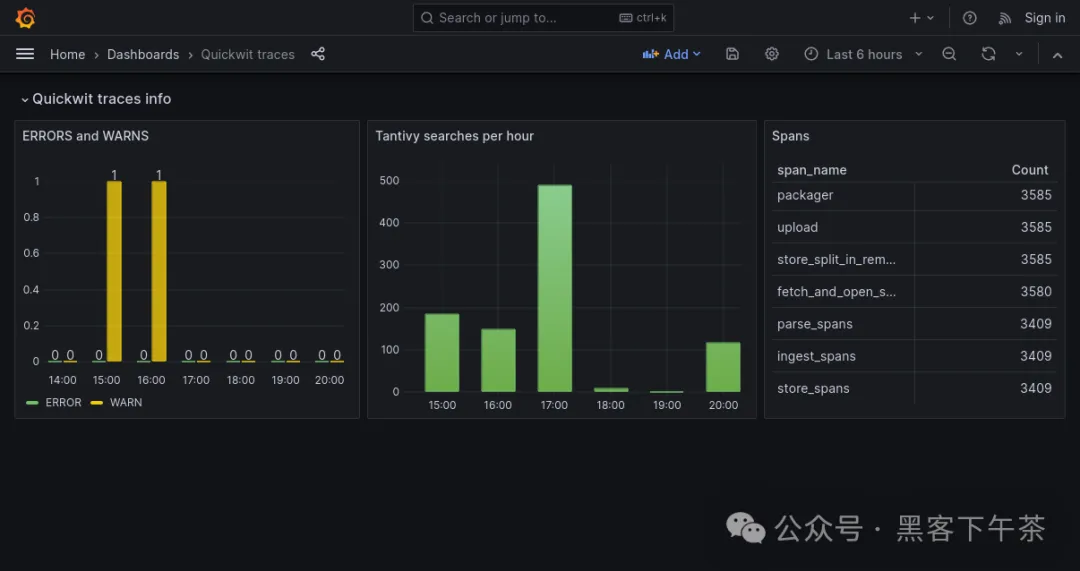Viewport: 1080px width, 571px height.
Task: Click the upload span row
Action: (x=914, y=227)
